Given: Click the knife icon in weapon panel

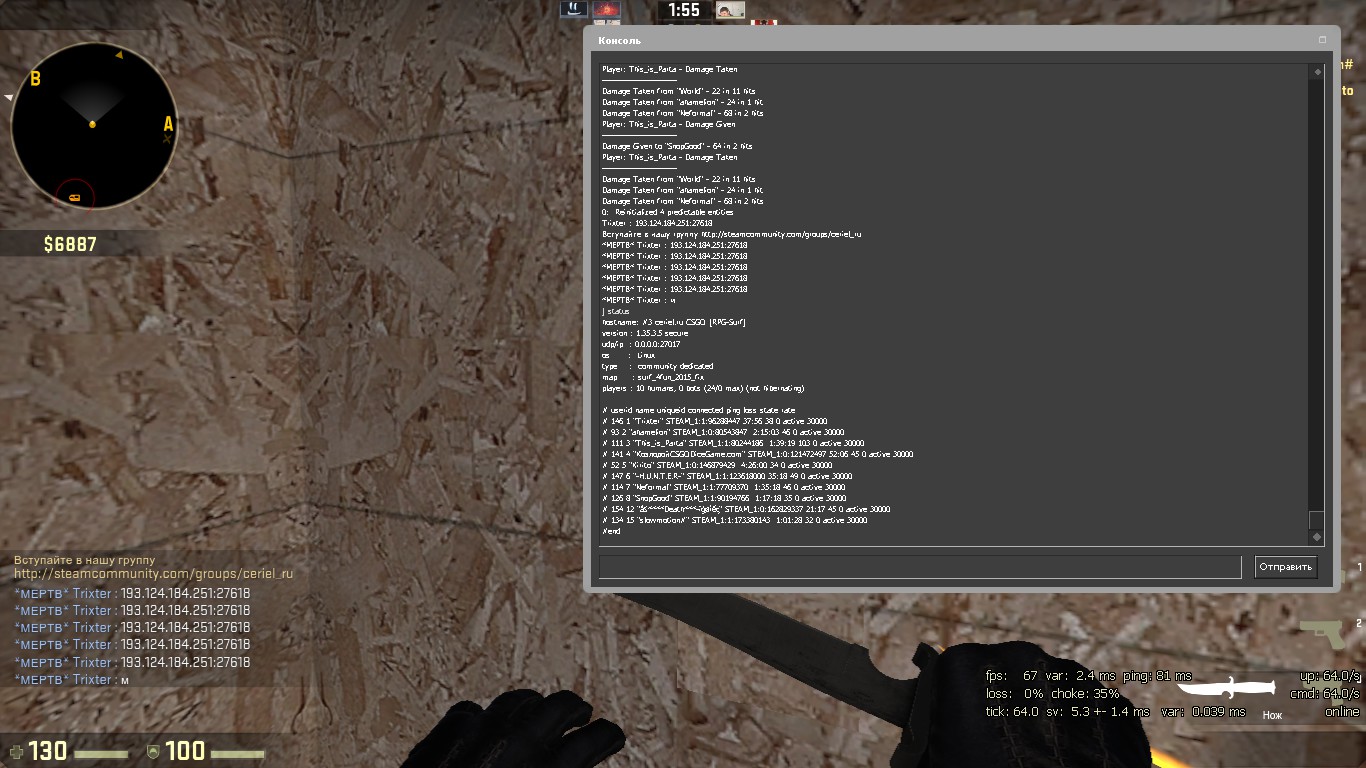Looking at the screenshot, I should point(1224,687).
